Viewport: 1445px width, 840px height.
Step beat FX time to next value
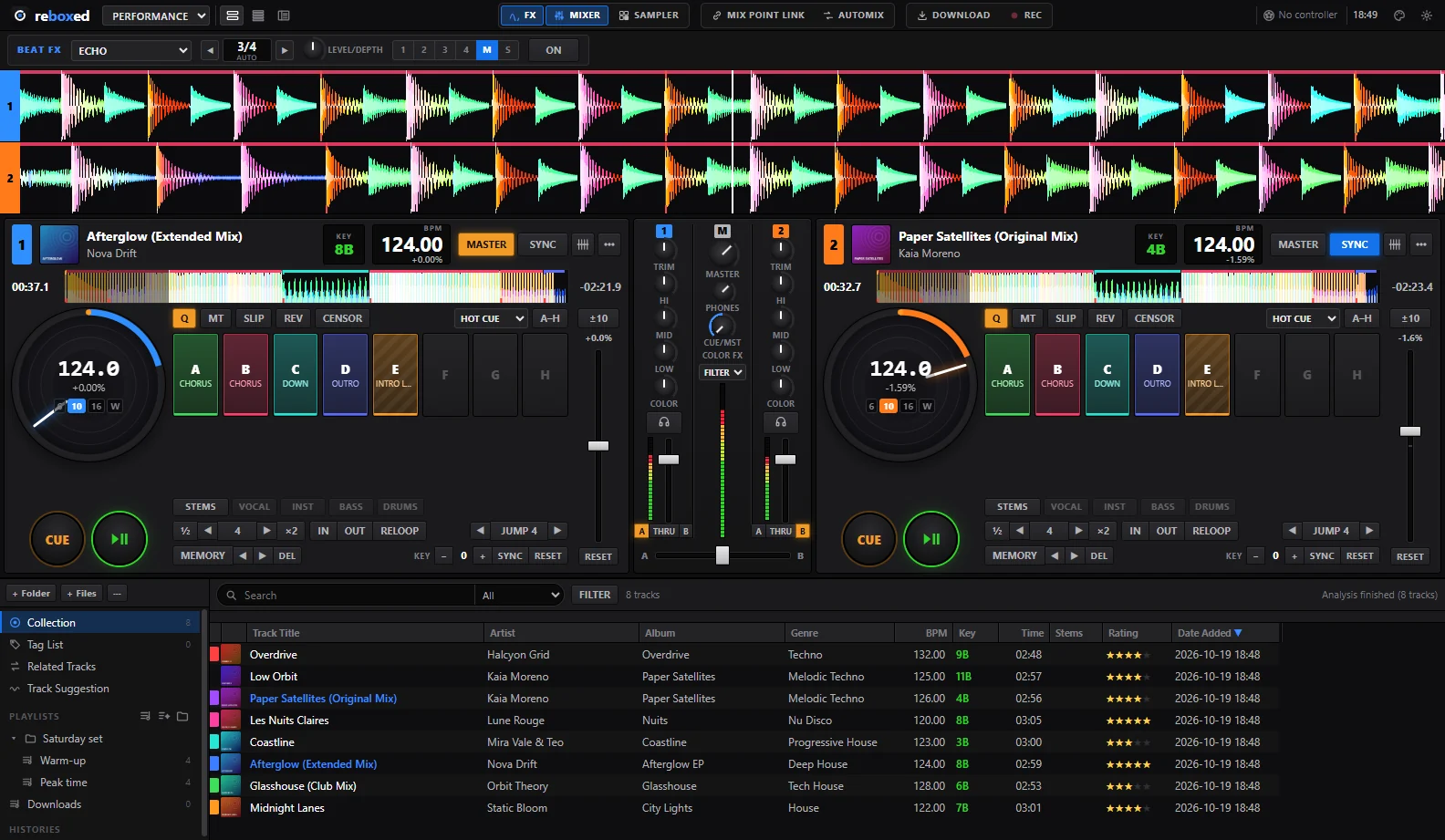tap(285, 50)
